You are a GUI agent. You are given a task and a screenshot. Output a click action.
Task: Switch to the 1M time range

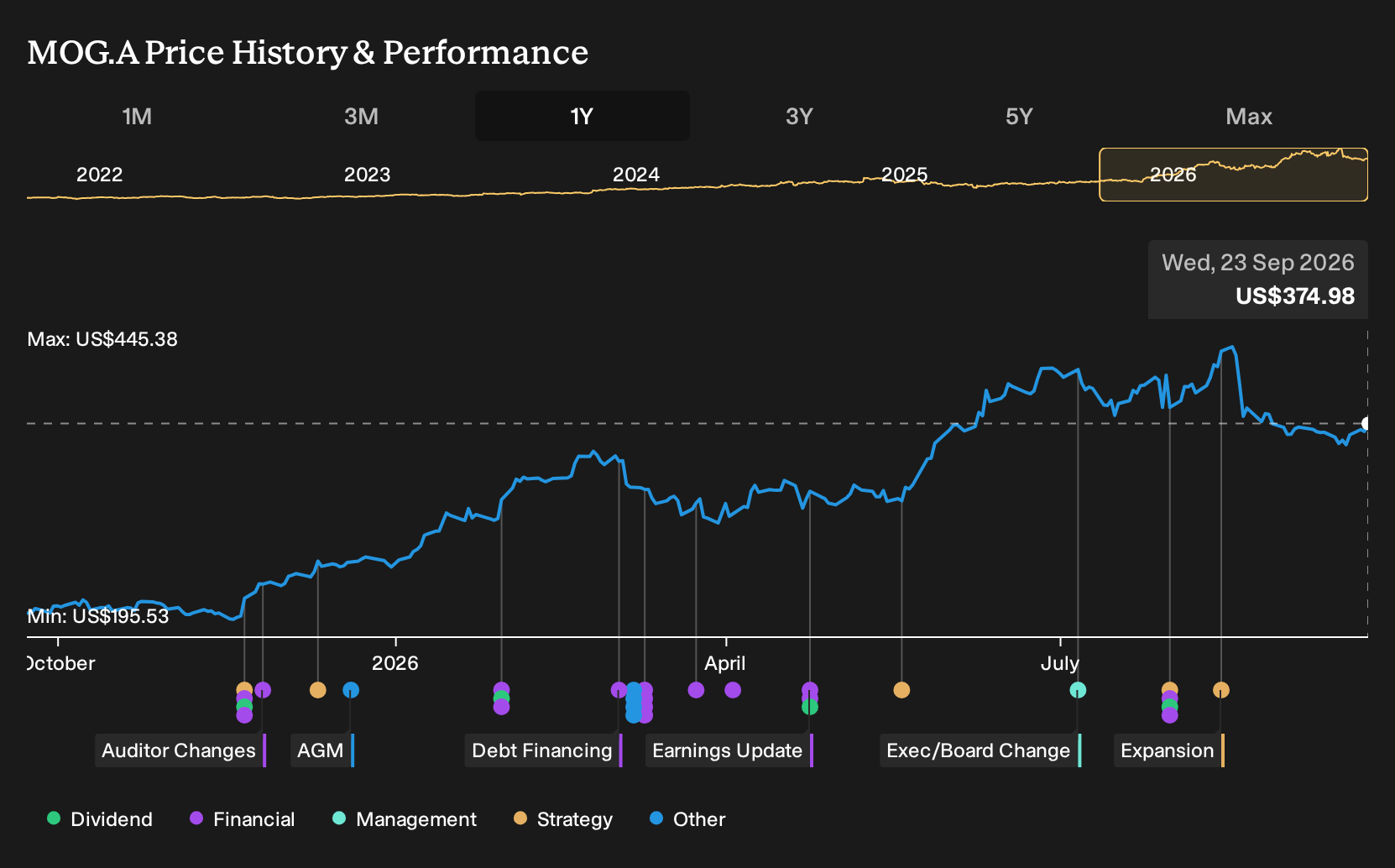137,116
